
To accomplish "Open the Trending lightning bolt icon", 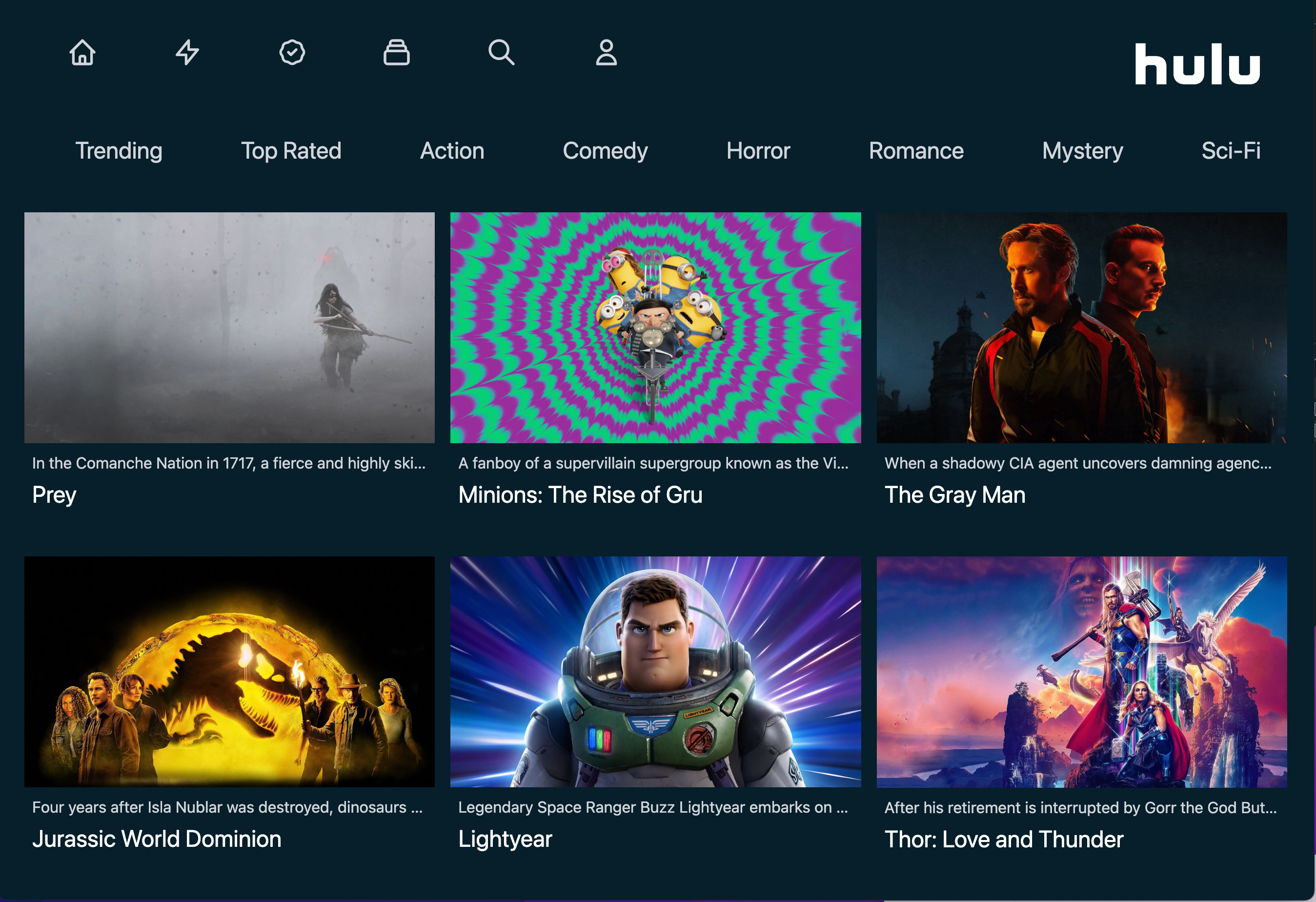I will pos(187,53).
